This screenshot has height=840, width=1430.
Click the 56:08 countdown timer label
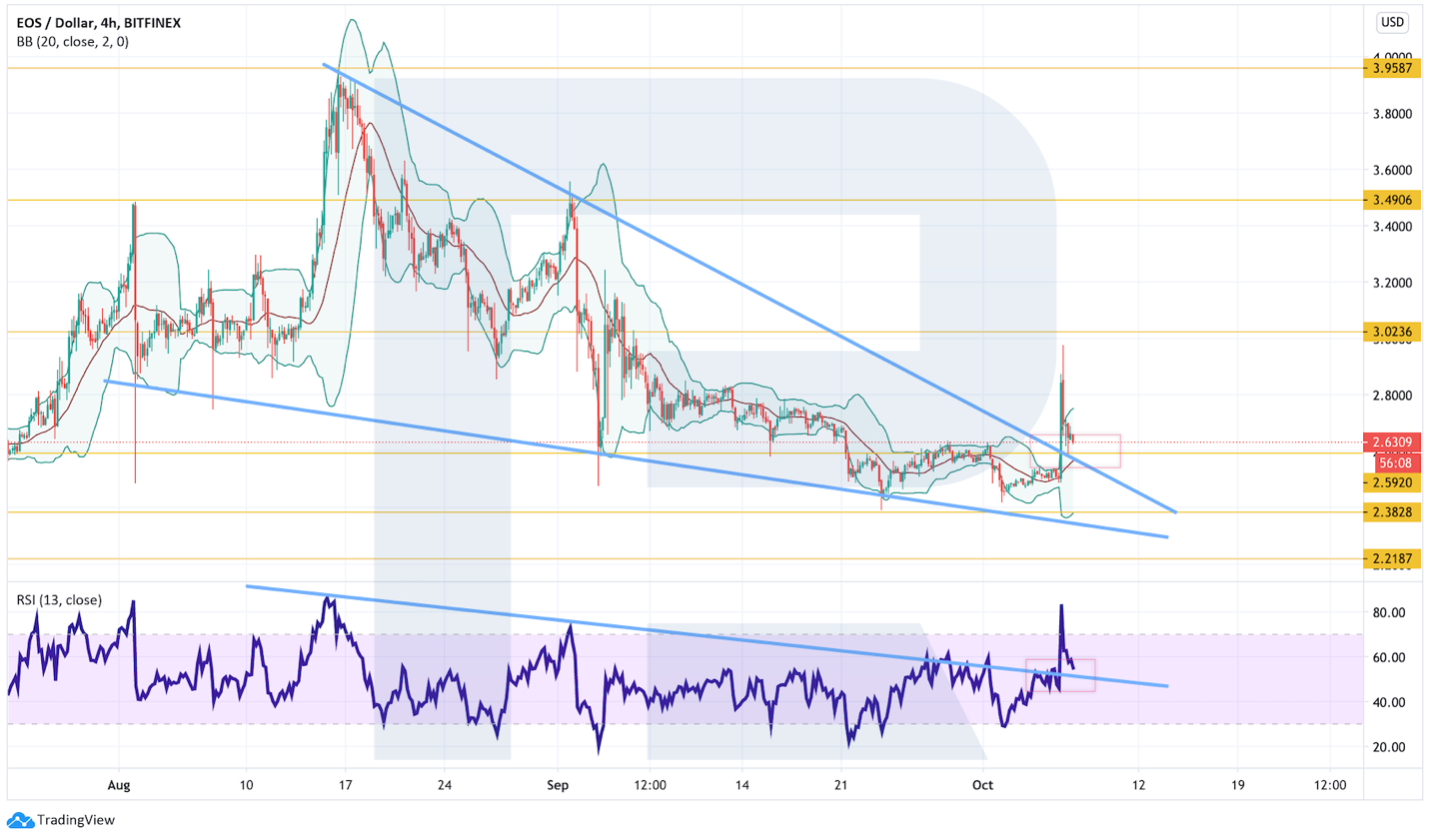point(1395,463)
